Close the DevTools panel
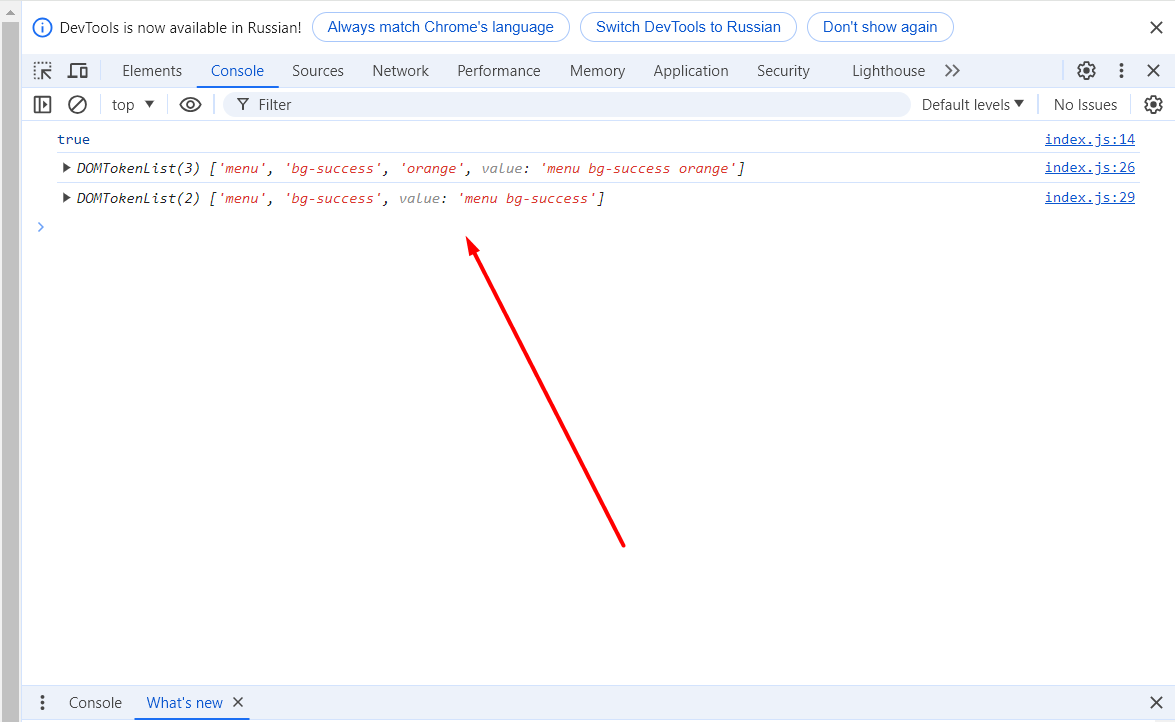The width and height of the screenshot is (1175, 722). (1153, 70)
